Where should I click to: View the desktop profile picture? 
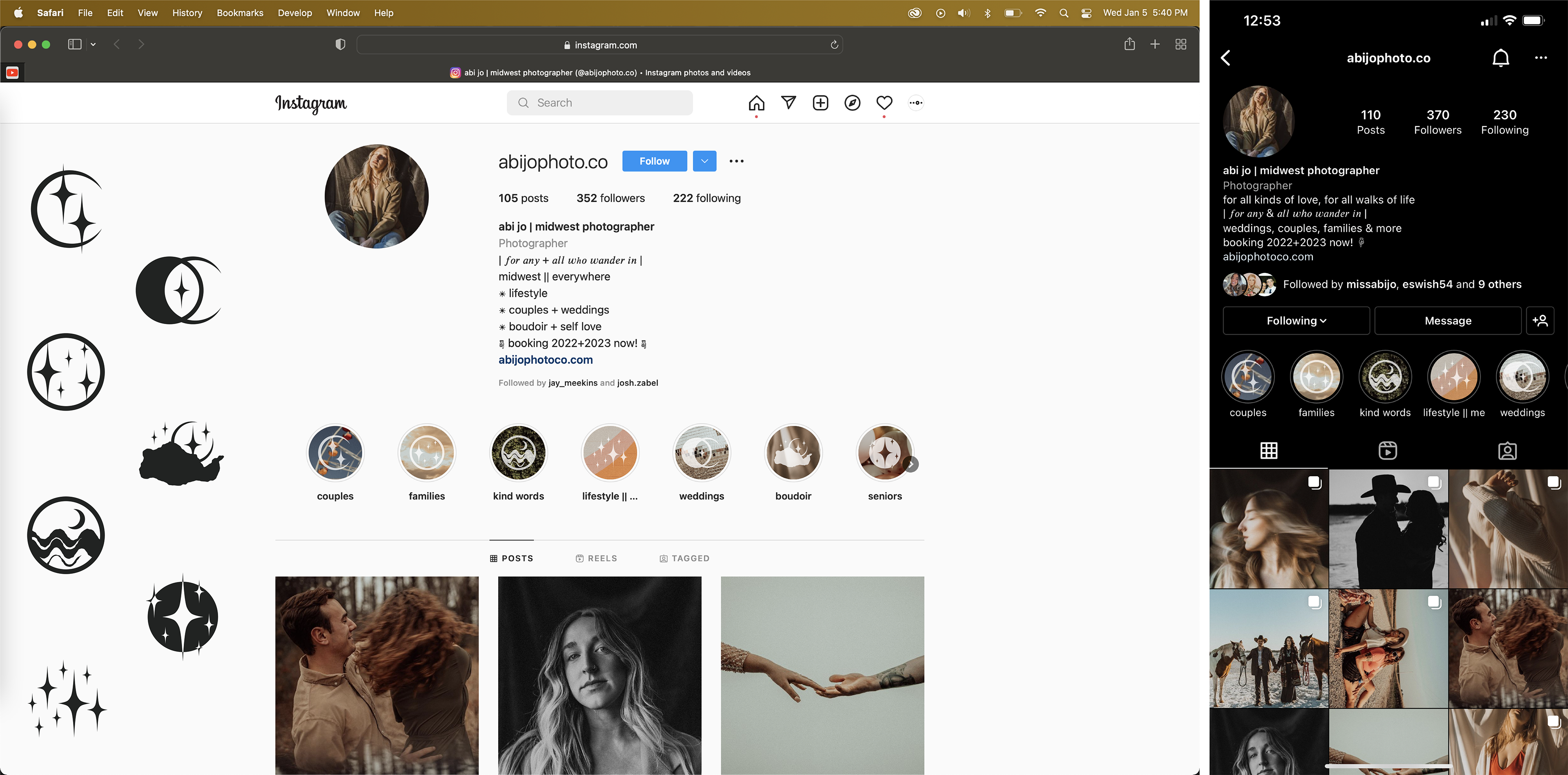coord(376,196)
